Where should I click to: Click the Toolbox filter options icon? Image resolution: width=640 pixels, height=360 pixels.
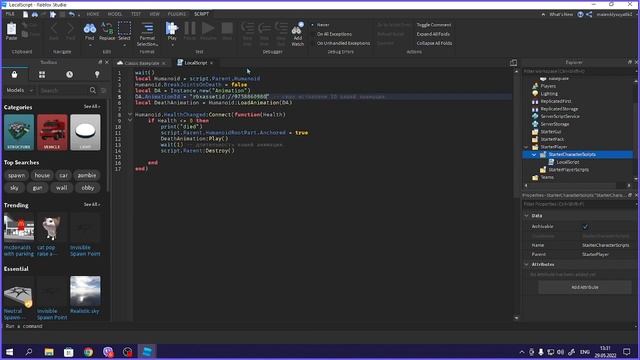point(103,90)
